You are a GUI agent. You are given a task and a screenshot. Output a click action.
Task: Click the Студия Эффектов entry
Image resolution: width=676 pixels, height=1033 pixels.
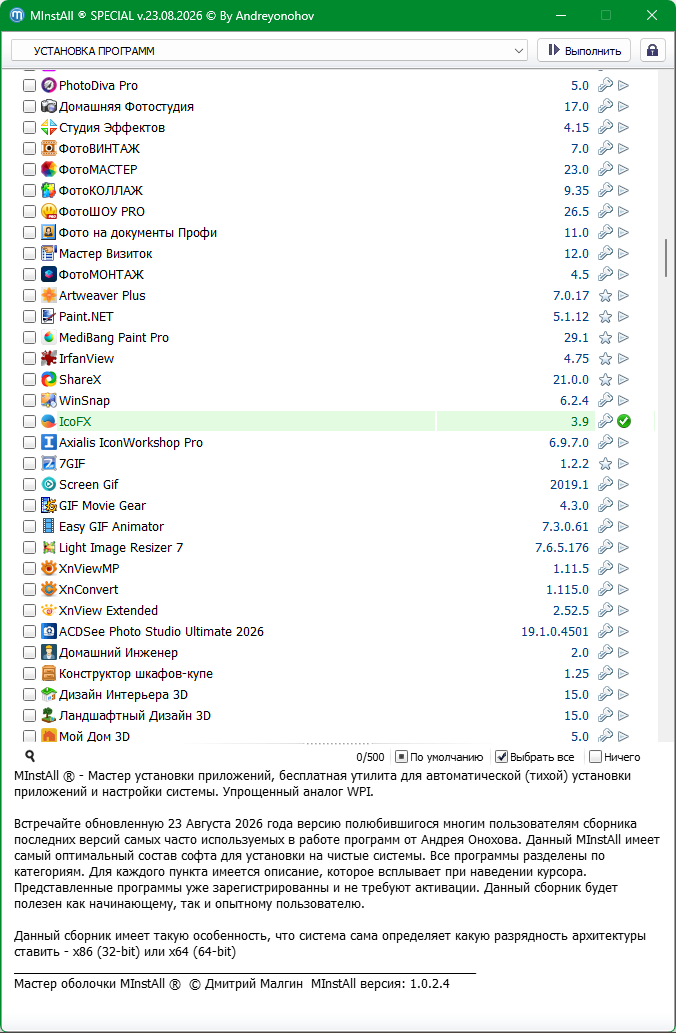coord(112,128)
